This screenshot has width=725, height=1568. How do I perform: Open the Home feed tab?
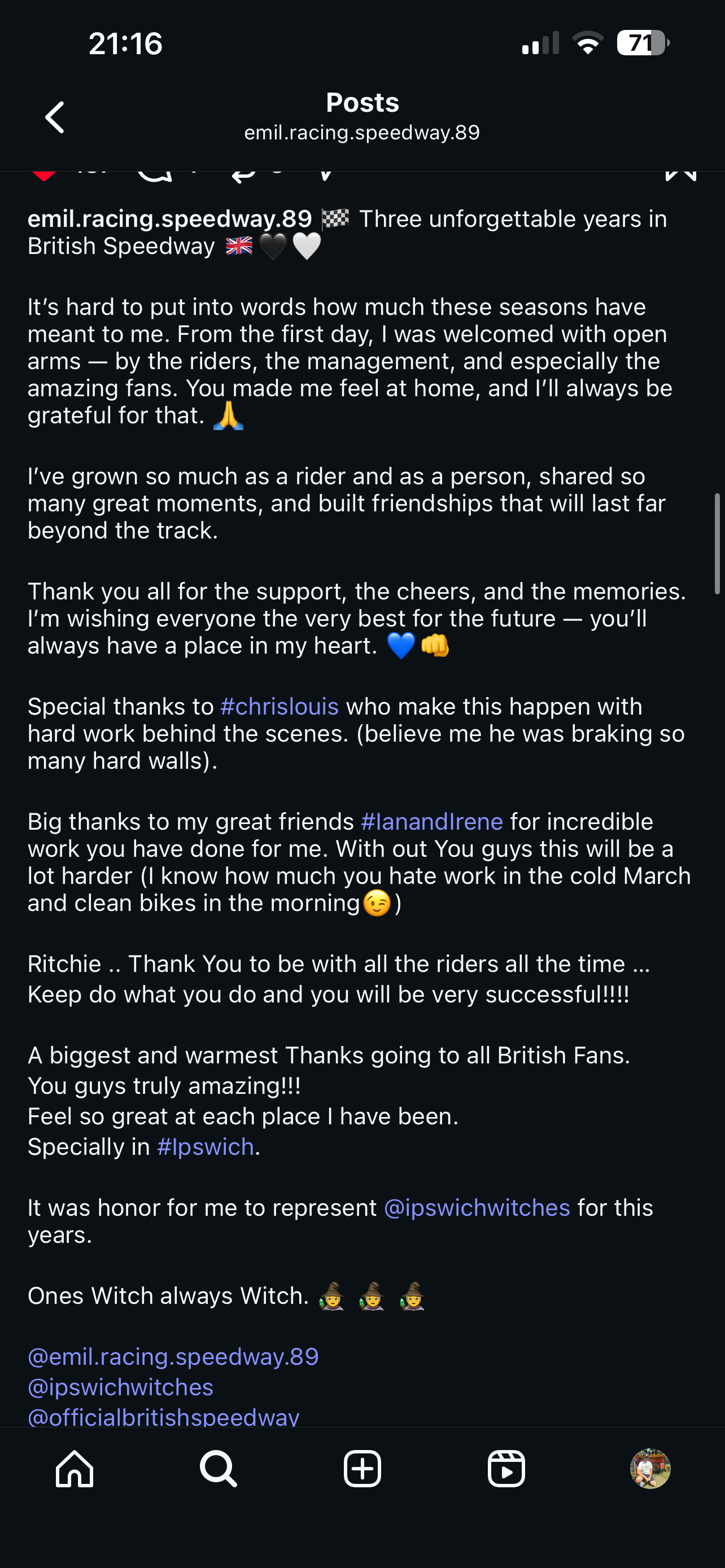coord(75,1469)
